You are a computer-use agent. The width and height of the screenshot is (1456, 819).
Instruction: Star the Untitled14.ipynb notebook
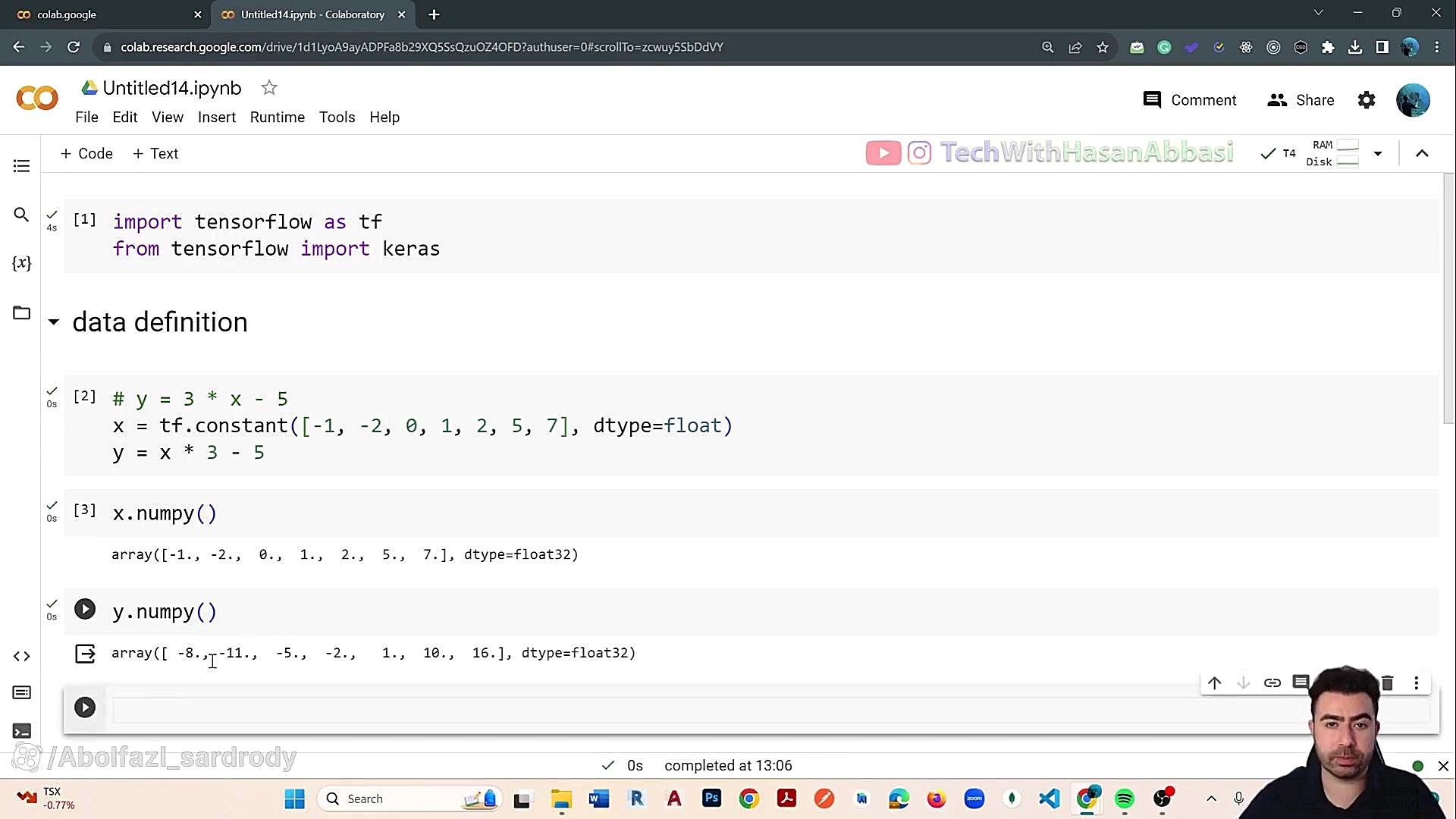(269, 88)
